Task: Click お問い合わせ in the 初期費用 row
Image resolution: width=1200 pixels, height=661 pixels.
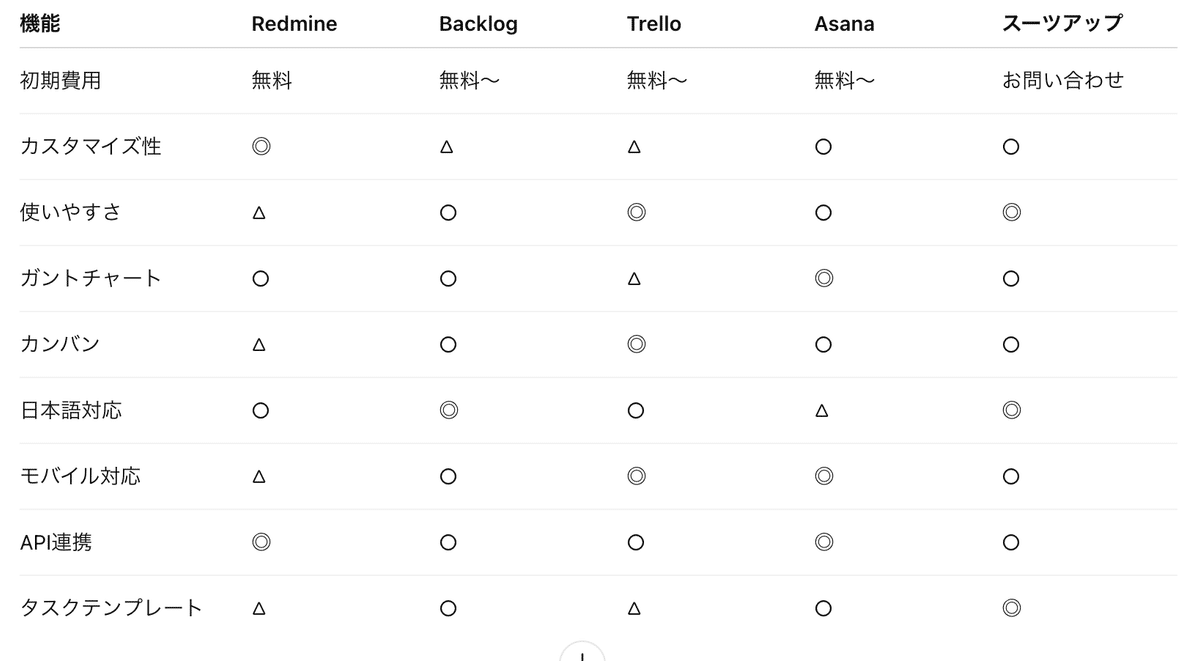Action: [x=1063, y=81]
